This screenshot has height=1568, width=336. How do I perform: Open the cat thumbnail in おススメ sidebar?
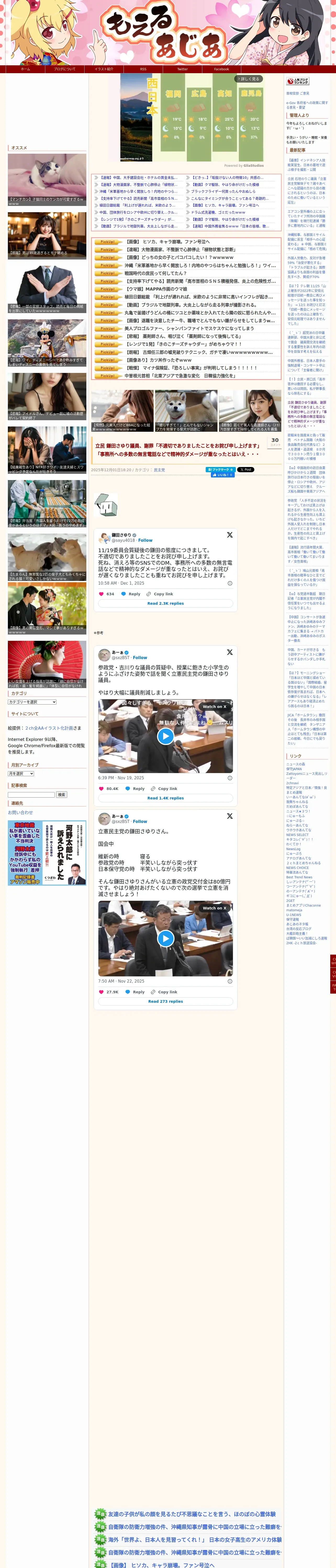pyautogui.click(x=47, y=180)
